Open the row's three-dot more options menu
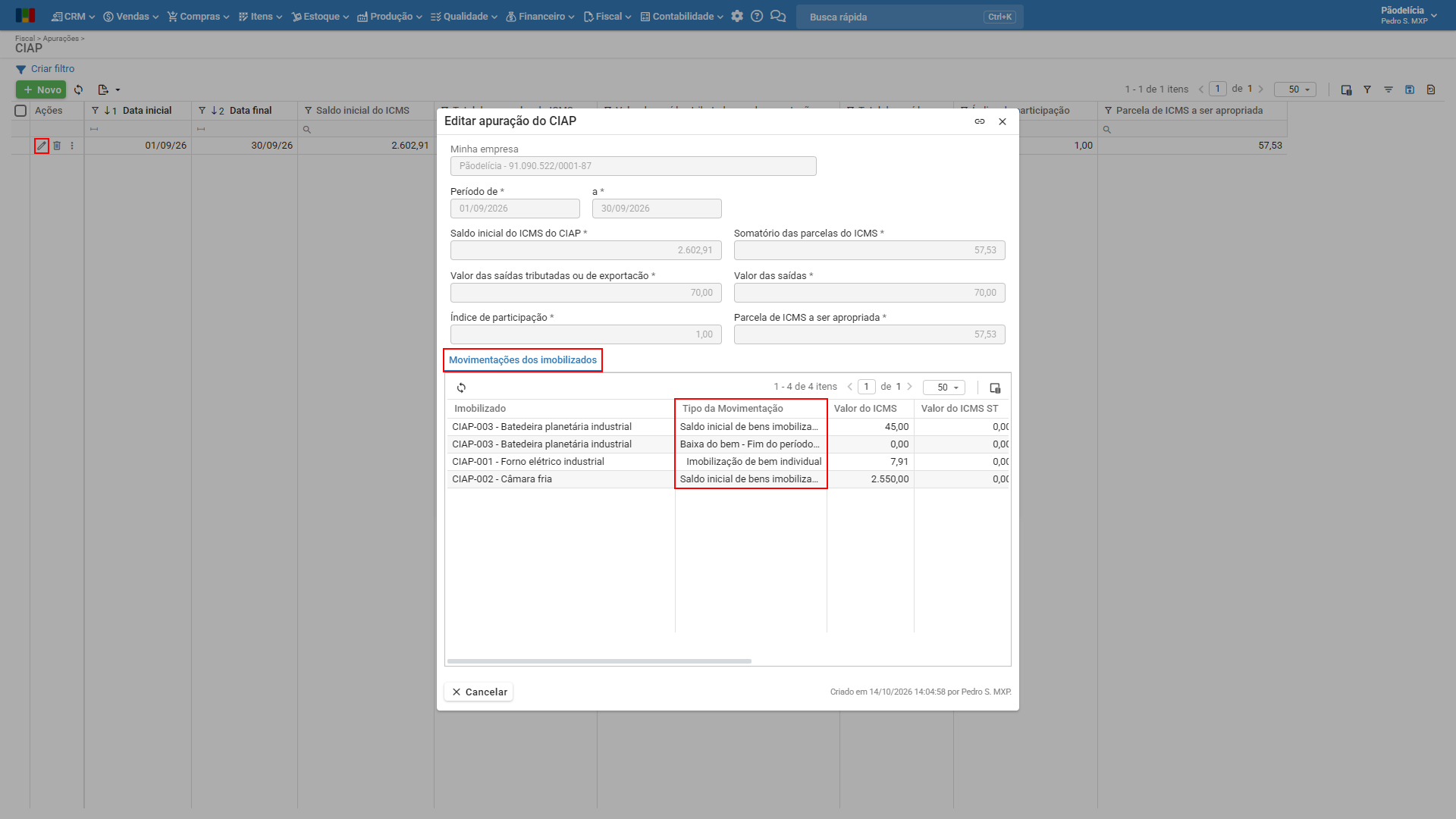This screenshot has height=819, width=1456. coord(72,146)
